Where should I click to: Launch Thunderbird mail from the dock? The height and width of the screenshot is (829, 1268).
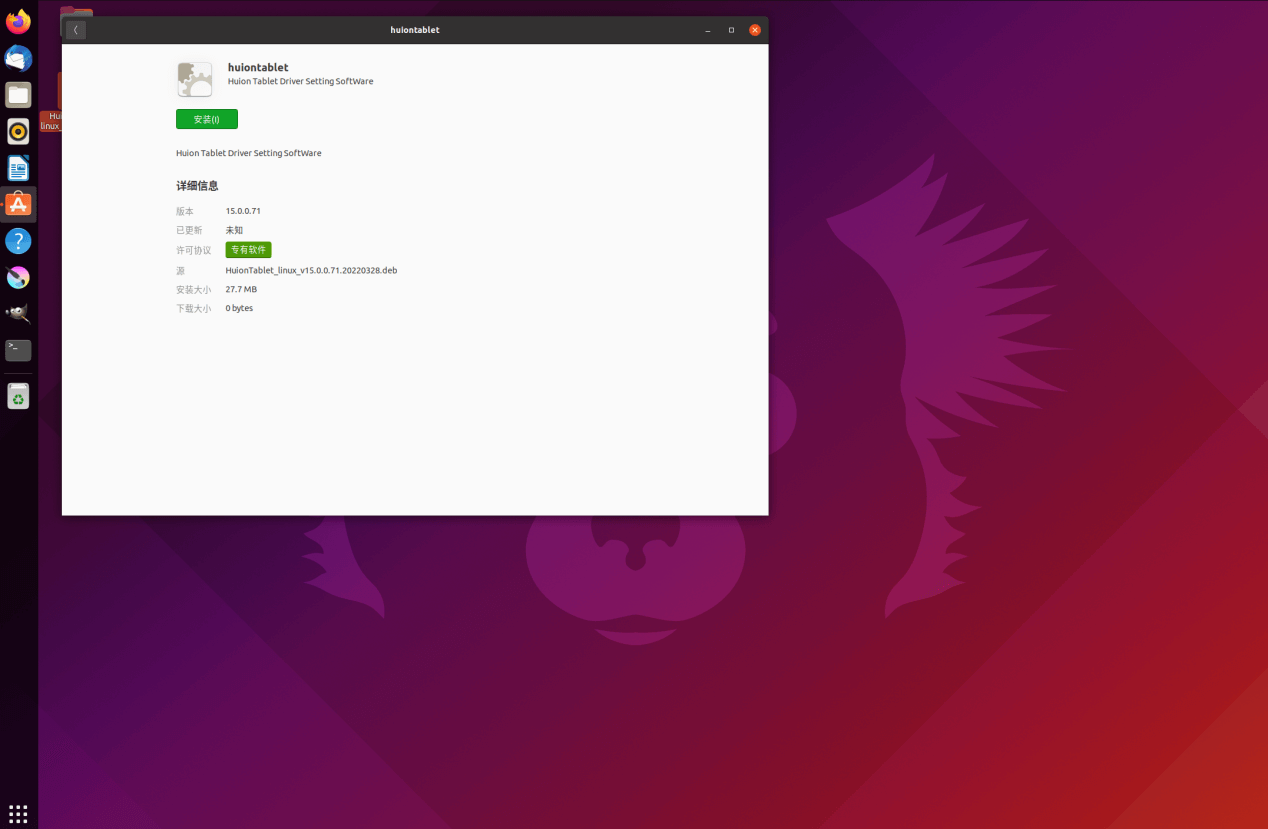click(18, 59)
